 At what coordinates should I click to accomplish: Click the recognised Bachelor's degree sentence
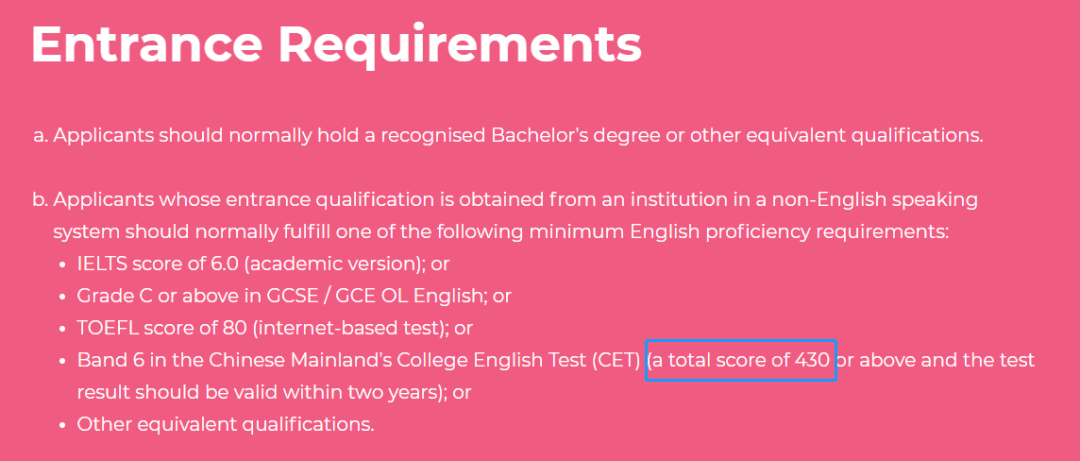[x=518, y=136]
